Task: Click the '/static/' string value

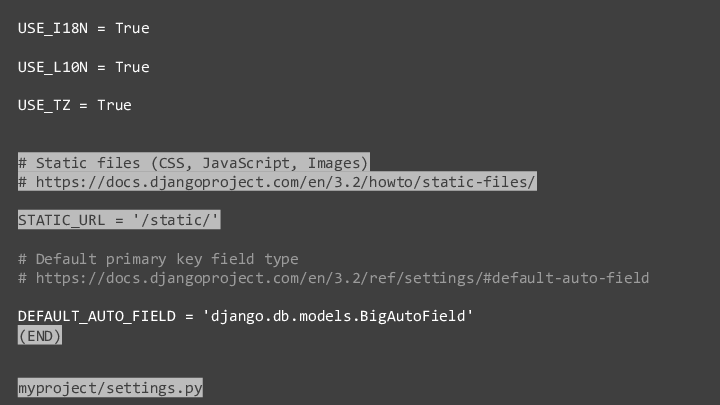Action: 176,220
